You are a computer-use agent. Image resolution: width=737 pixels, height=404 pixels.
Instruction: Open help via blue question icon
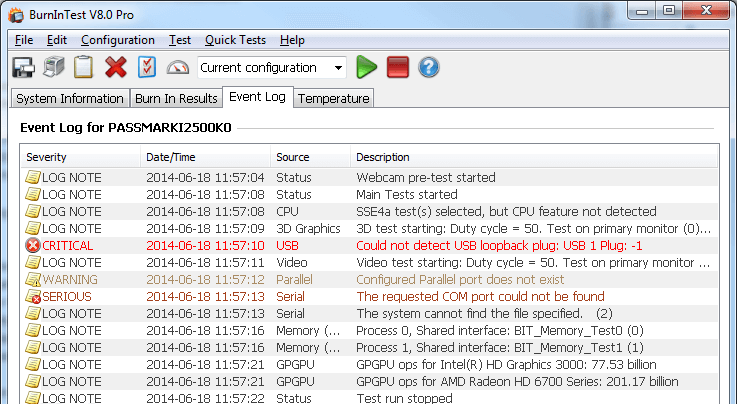(x=429, y=67)
